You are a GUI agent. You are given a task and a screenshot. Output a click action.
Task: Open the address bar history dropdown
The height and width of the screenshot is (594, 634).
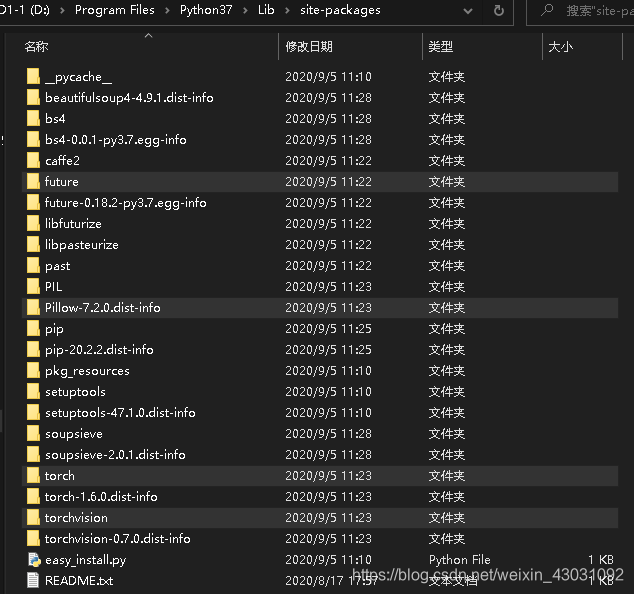(x=468, y=11)
